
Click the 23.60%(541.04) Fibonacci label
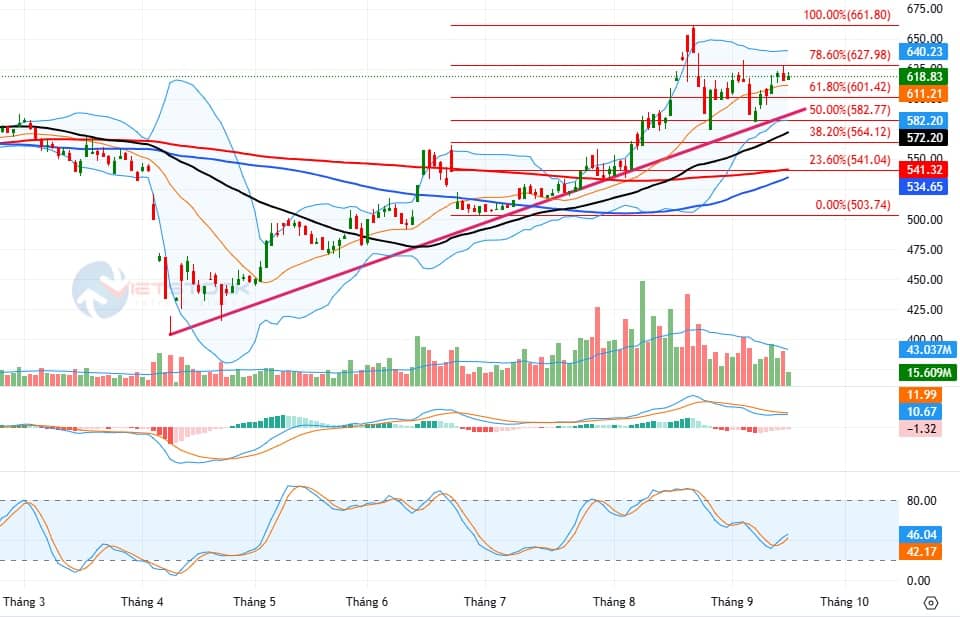850,160
